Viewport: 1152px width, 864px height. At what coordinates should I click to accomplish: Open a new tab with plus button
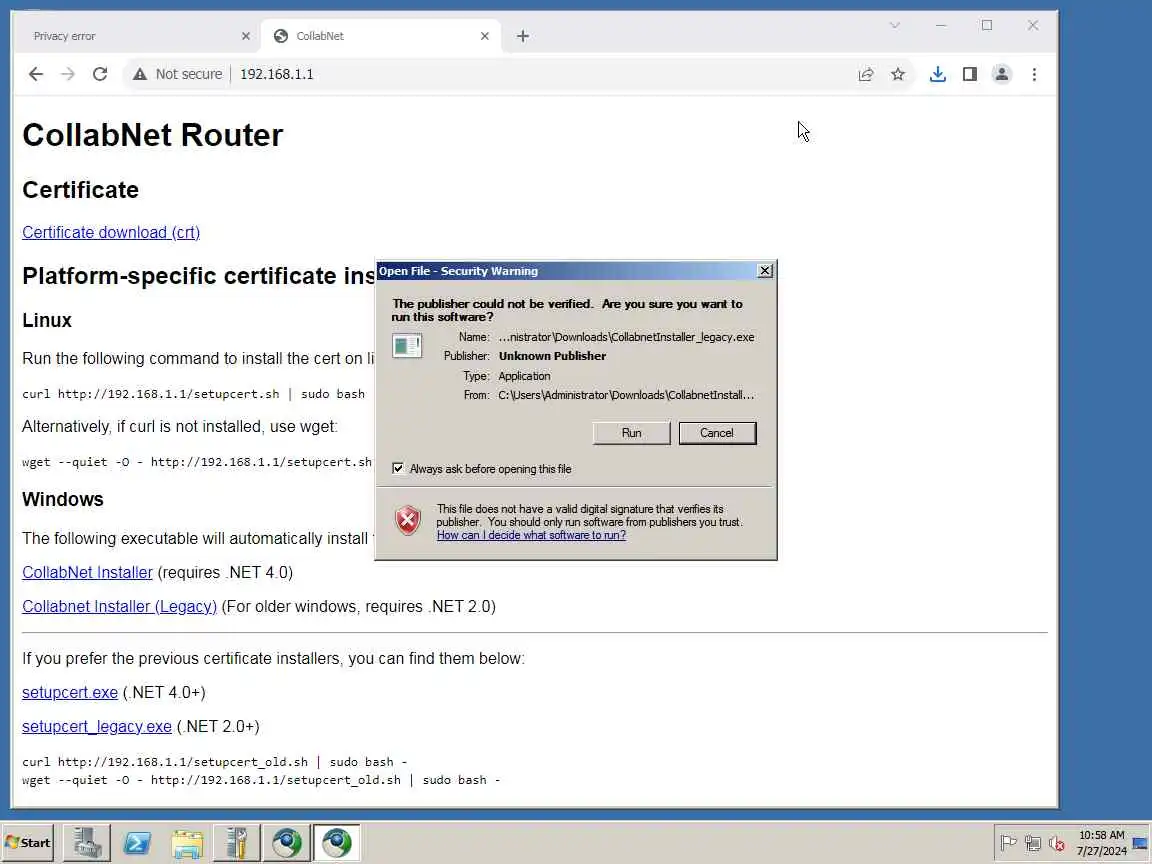pyautogui.click(x=522, y=36)
